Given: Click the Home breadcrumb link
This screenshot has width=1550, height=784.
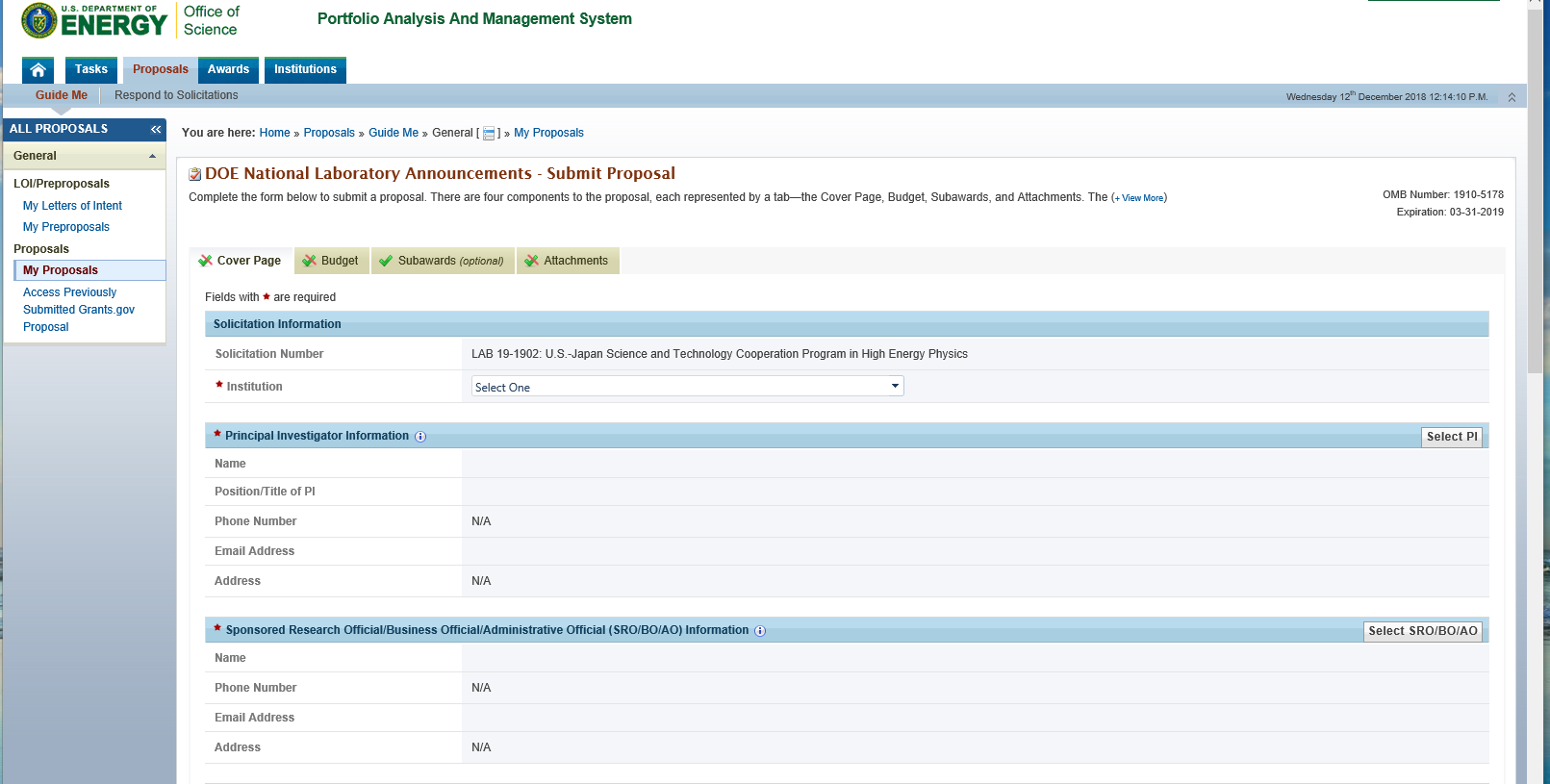Looking at the screenshot, I should 274,133.
